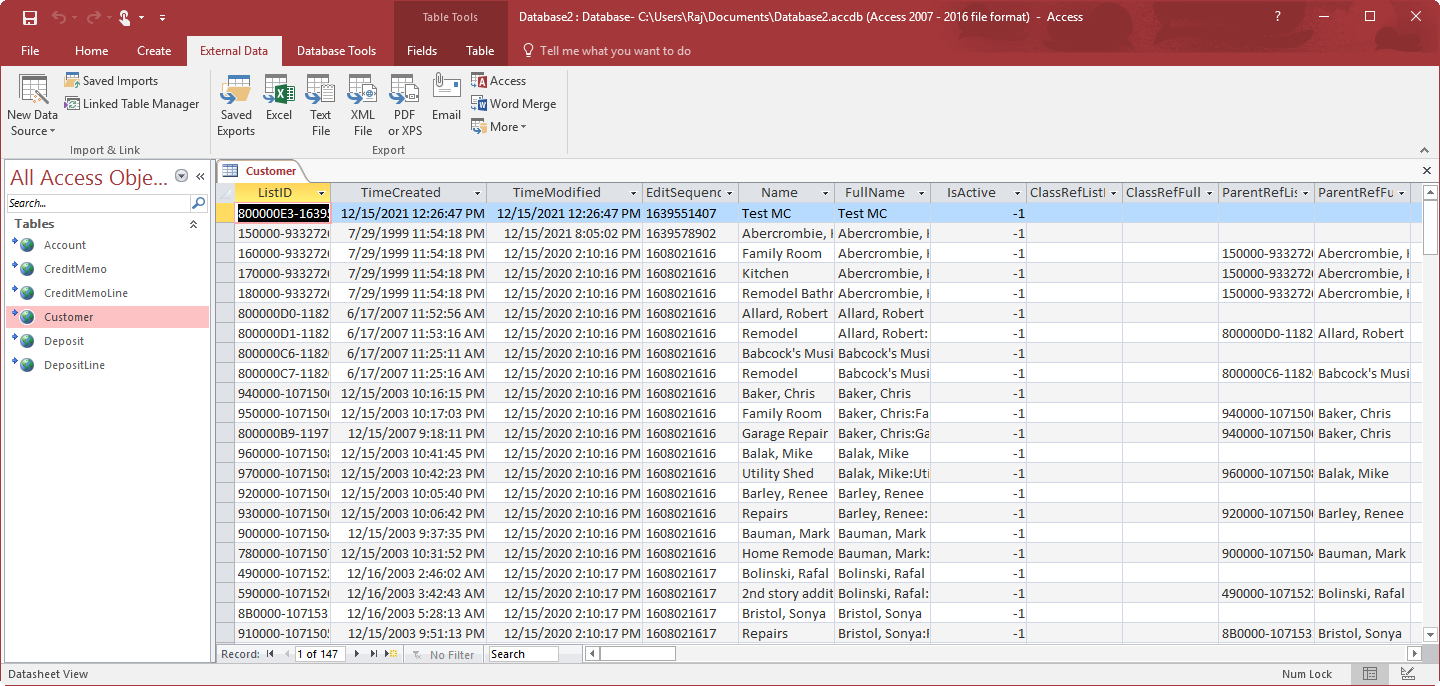1440x686 pixels.
Task: Open Microsoft Access Help
Action: pos(1277,17)
